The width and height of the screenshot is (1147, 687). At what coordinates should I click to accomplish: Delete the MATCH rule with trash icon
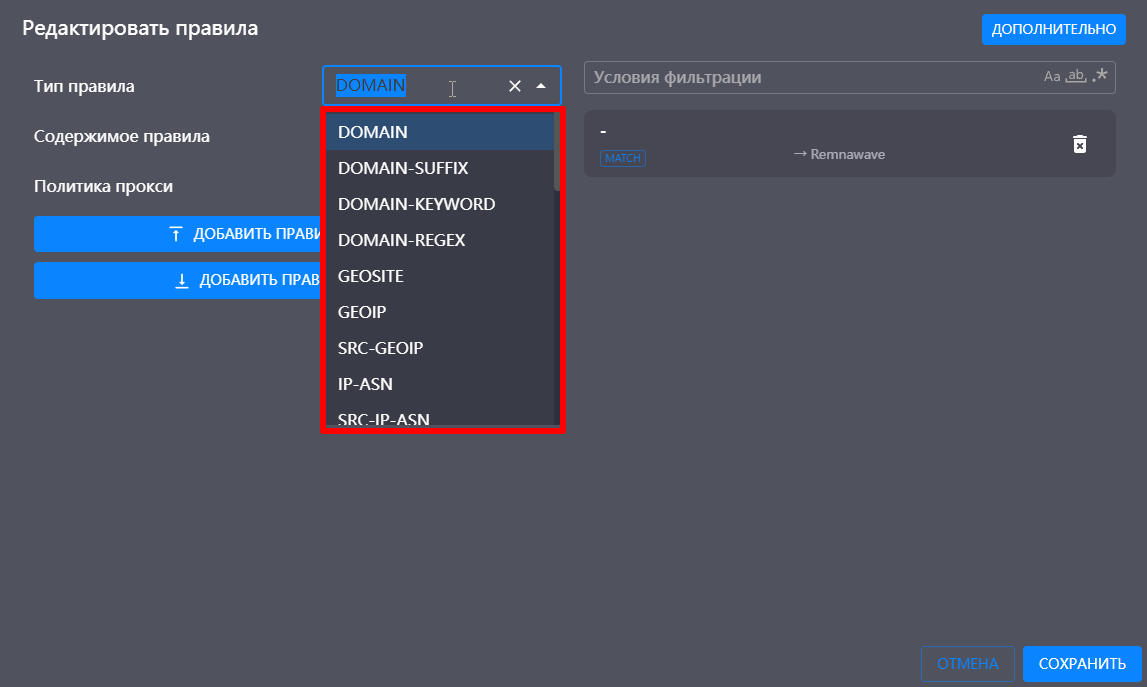[x=1080, y=144]
